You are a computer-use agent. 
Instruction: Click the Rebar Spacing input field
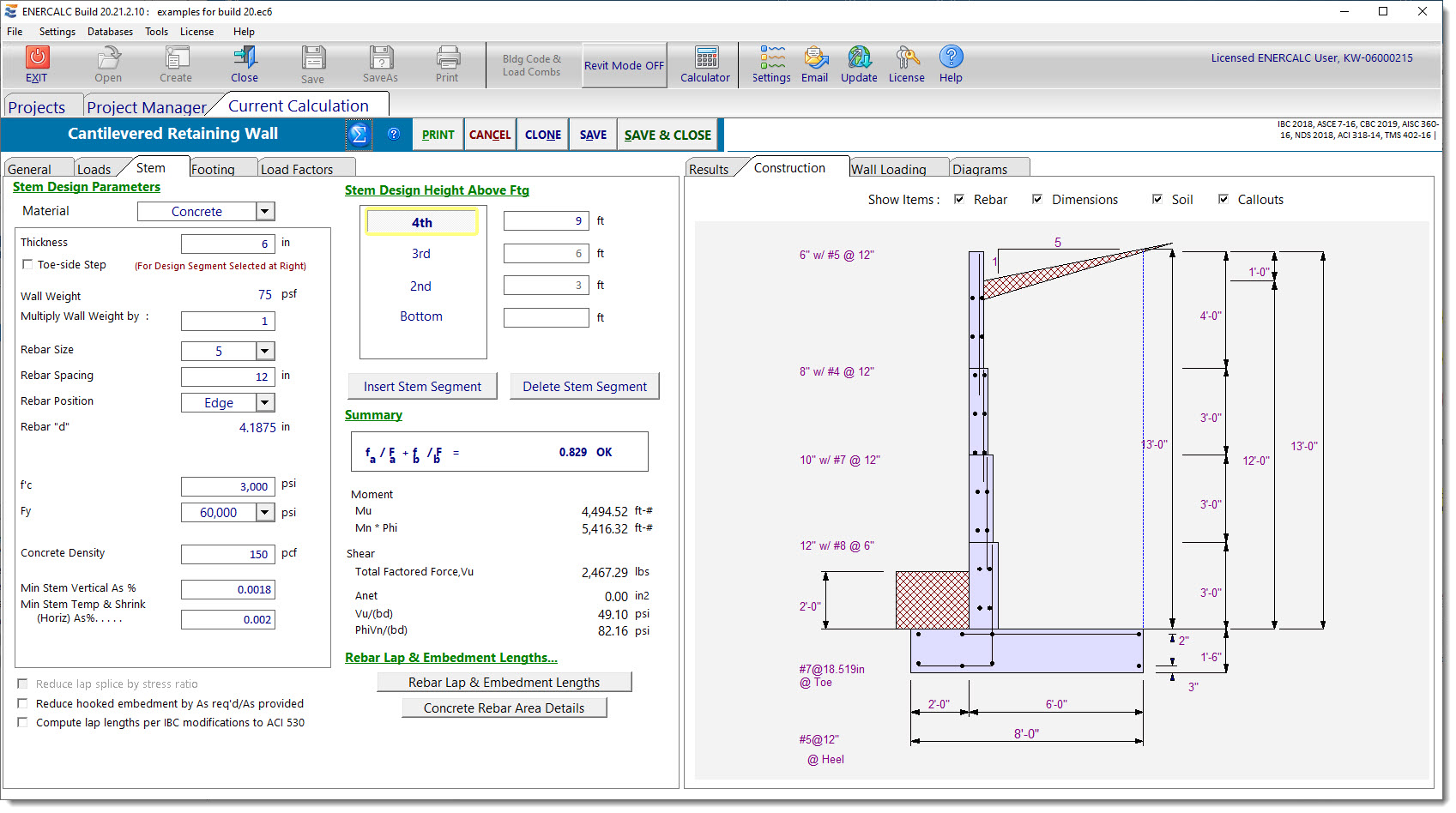pos(228,376)
